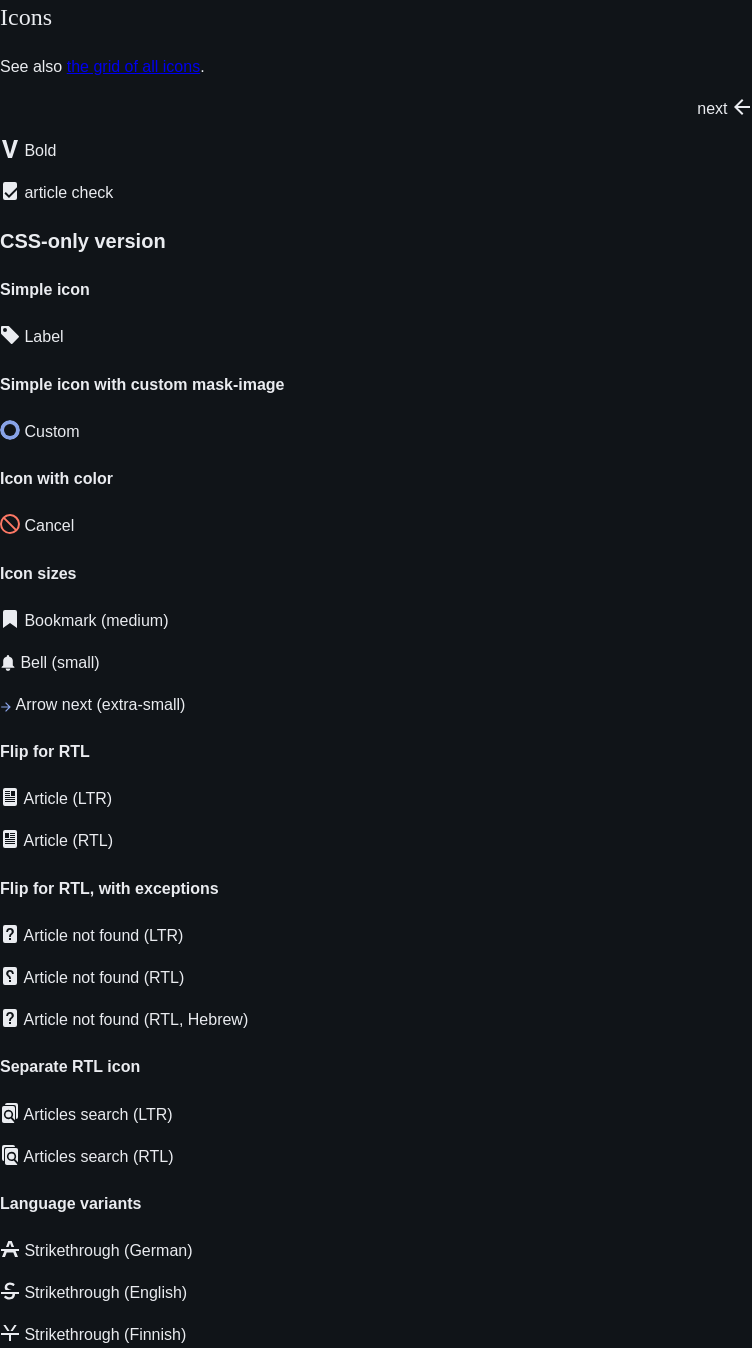Image resolution: width=752 pixels, height=1348 pixels.
Task: Click the Article (RTL) icon
Action: [x=10, y=839]
